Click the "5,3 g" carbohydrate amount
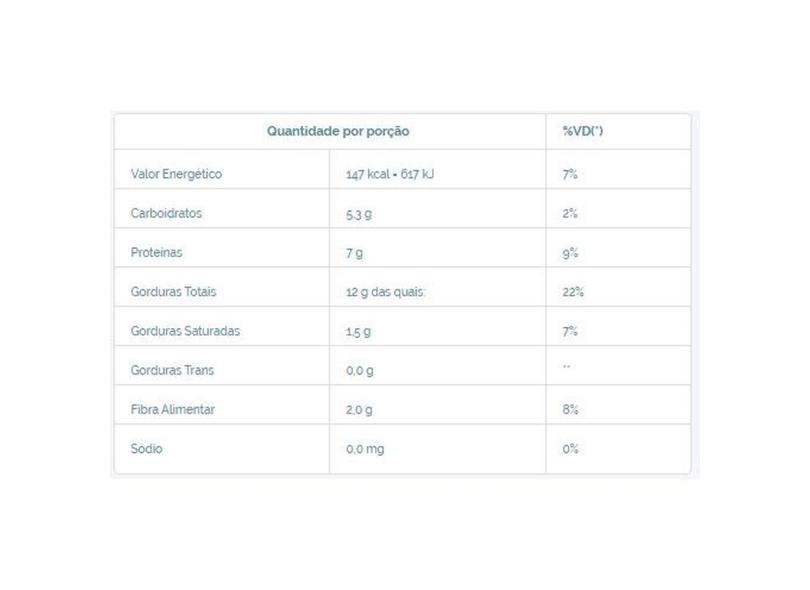Image resolution: width=810 pixels, height=590 pixels. click(360, 213)
